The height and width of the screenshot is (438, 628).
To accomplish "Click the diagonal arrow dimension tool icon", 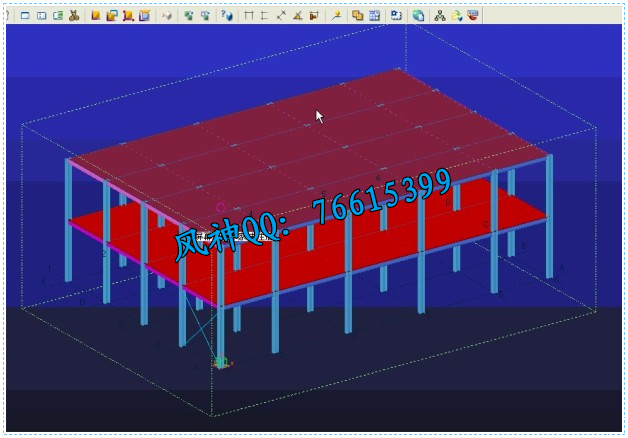I will click(x=281, y=16).
